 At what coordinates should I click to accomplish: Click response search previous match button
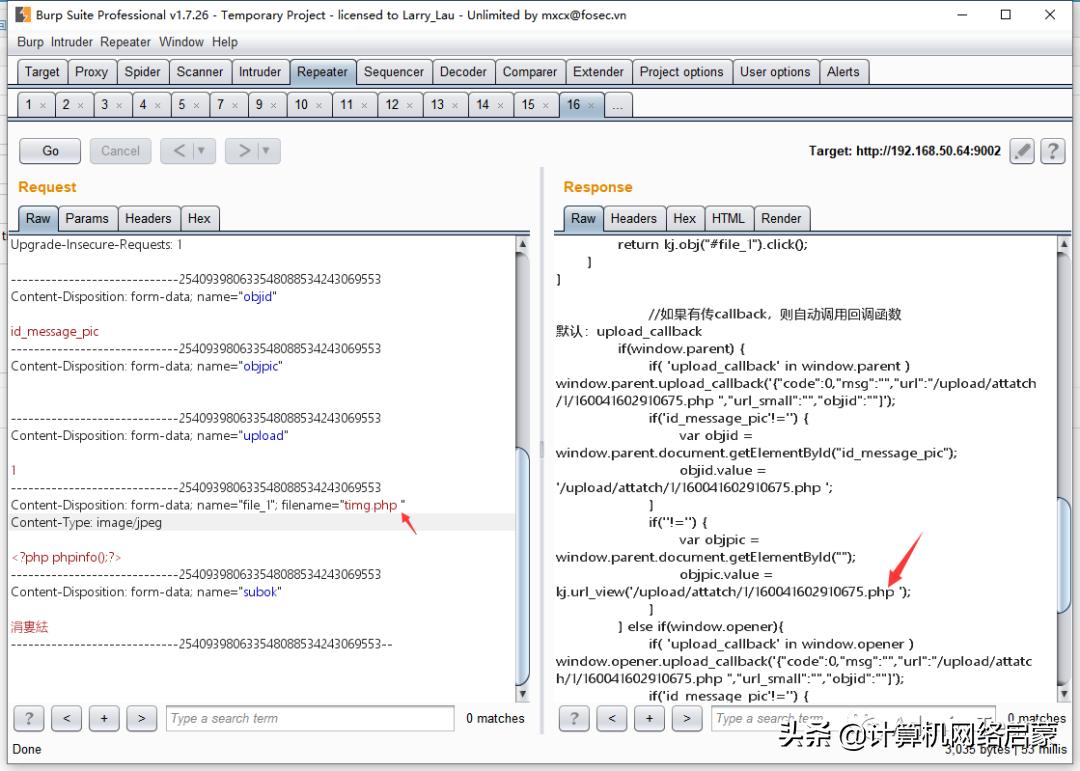tap(612, 719)
